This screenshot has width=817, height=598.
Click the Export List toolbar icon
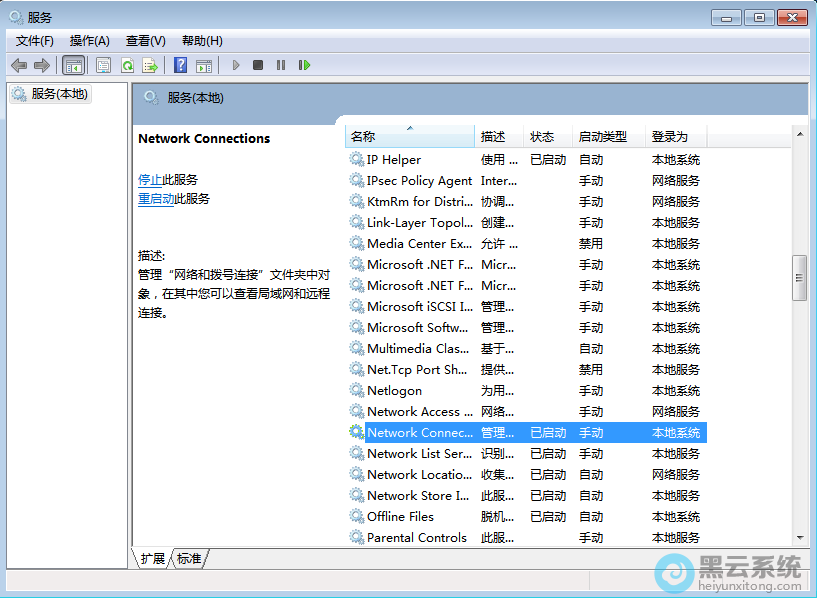click(150, 65)
